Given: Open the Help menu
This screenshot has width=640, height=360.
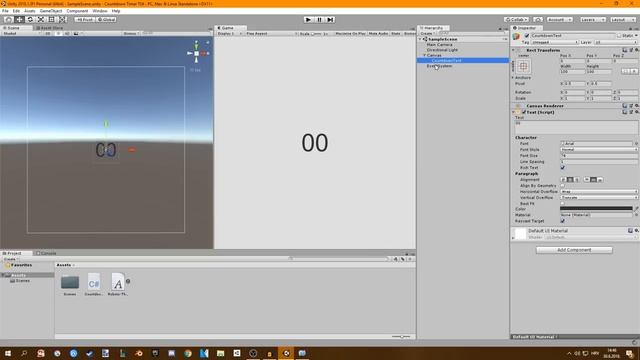Looking at the screenshot, I should (116, 11).
